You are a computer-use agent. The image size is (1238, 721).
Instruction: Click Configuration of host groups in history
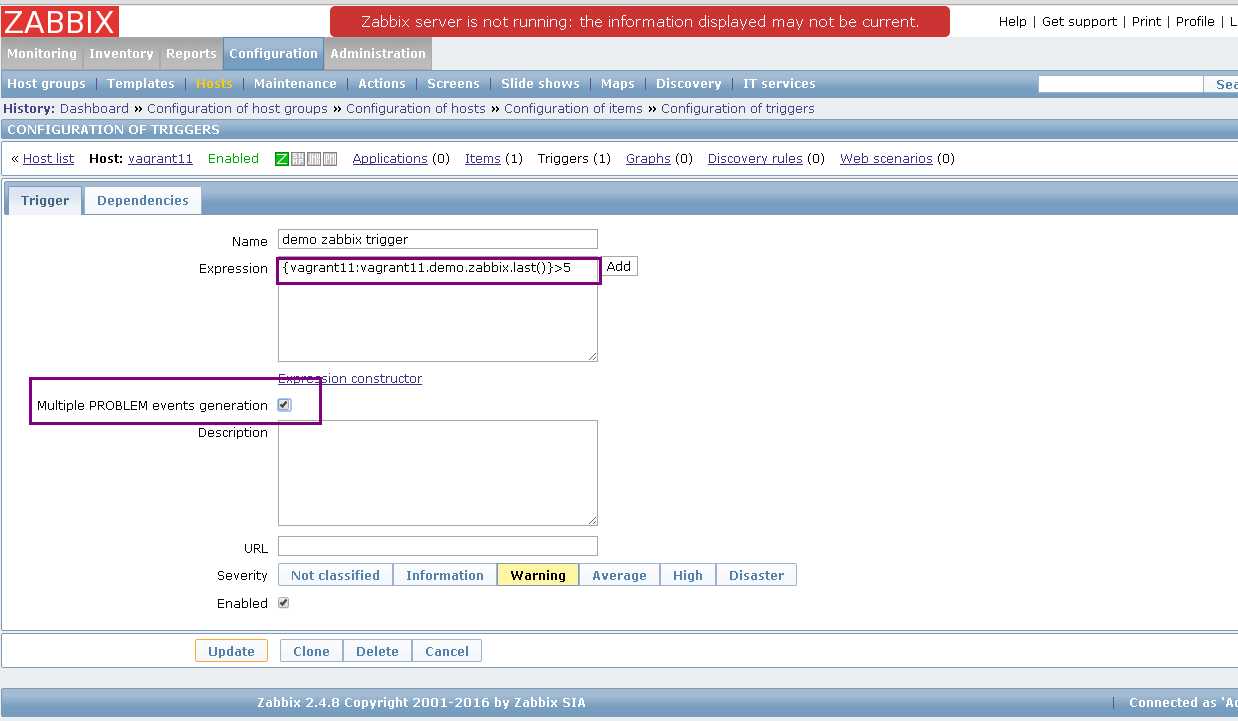coord(237,108)
